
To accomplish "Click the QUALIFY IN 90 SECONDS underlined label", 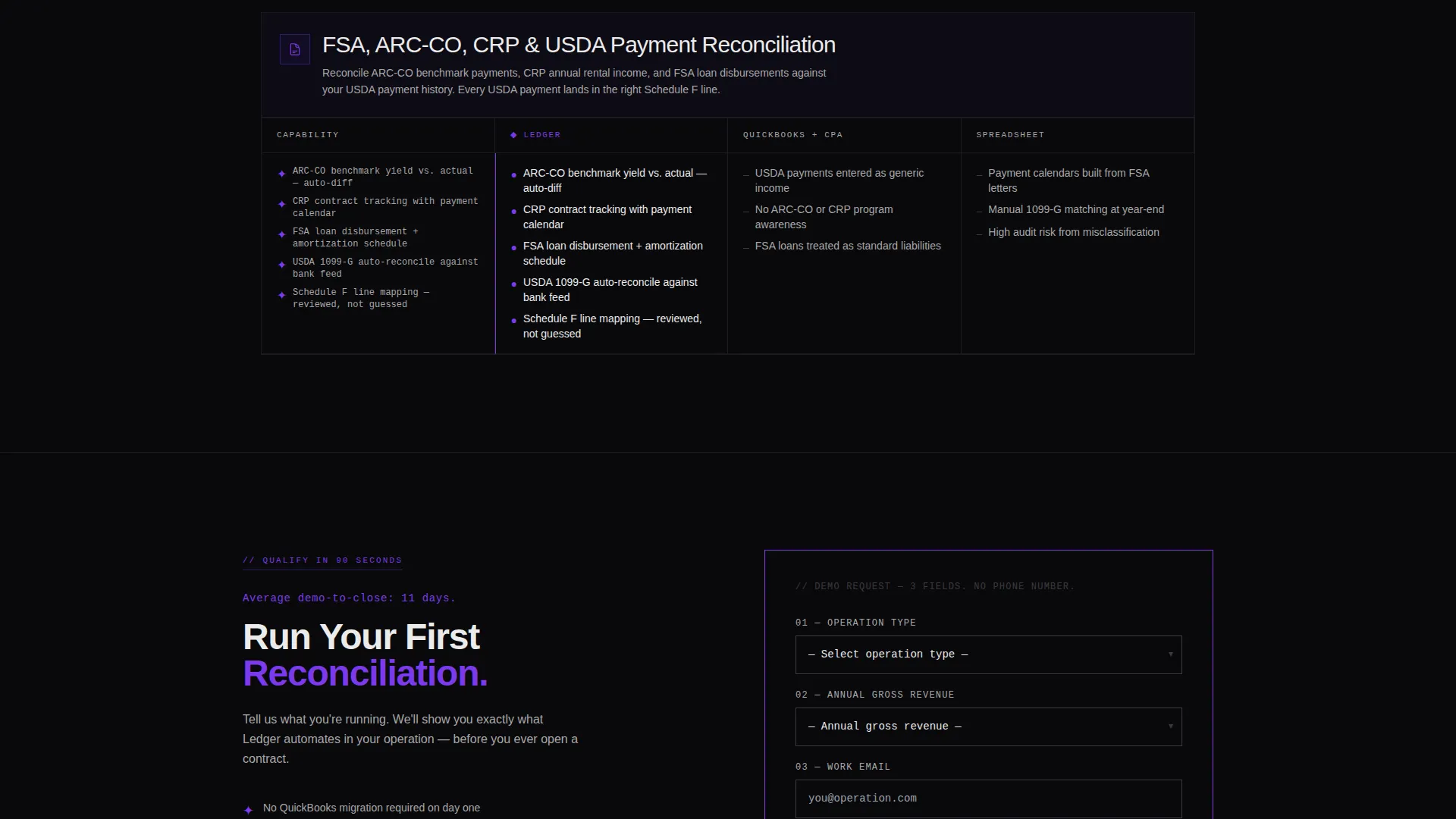I will click(322, 560).
